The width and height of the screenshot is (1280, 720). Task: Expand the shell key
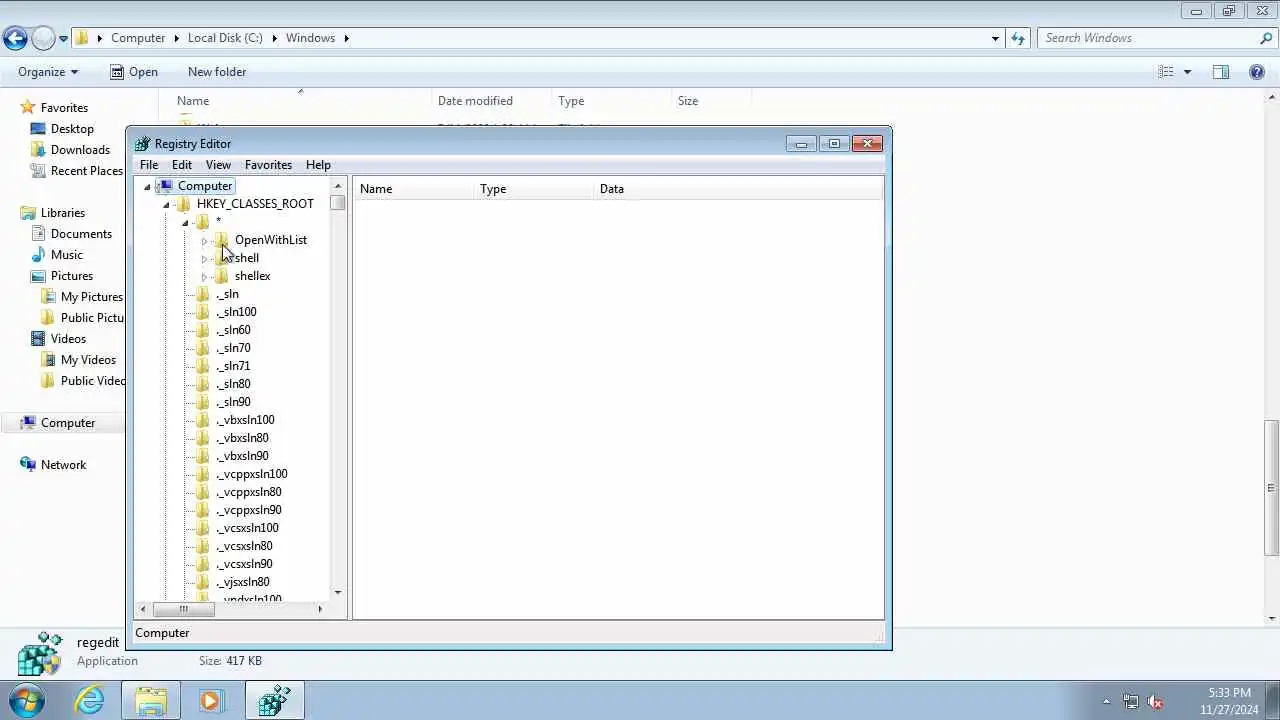tap(204, 259)
